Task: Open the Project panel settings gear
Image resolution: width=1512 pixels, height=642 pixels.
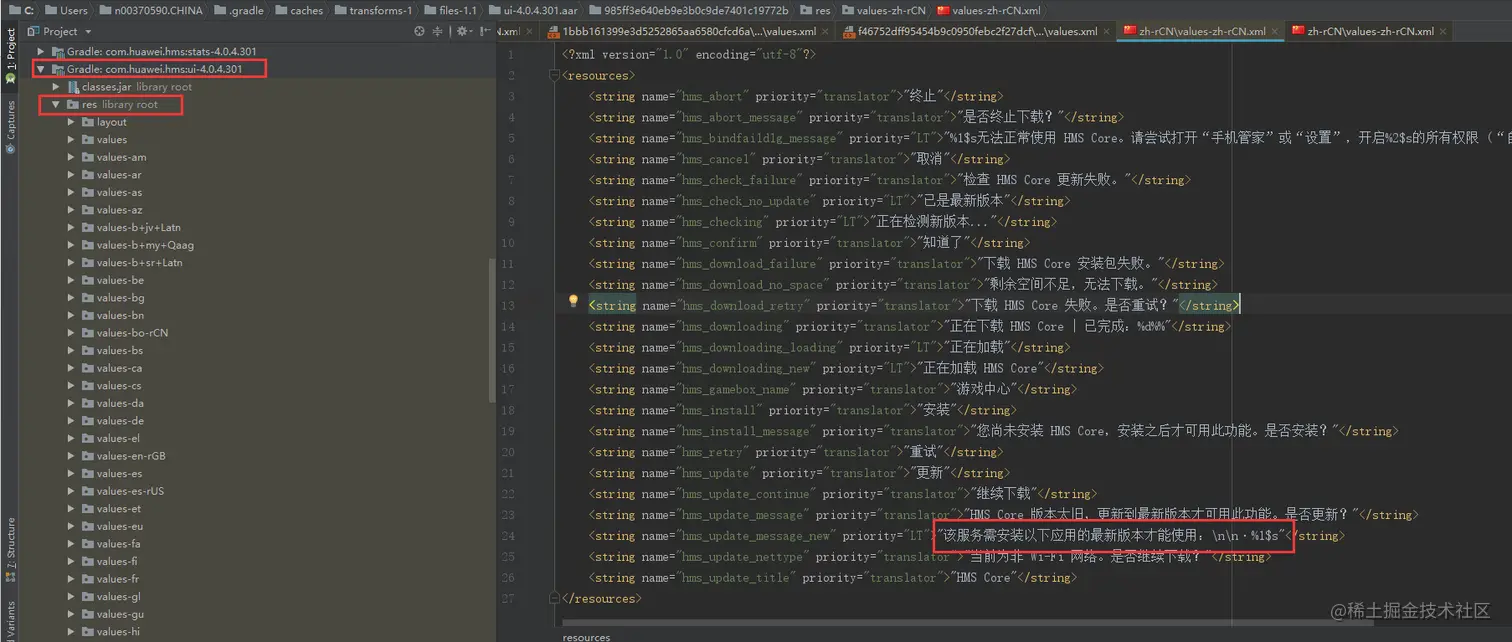Action: click(x=463, y=31)
